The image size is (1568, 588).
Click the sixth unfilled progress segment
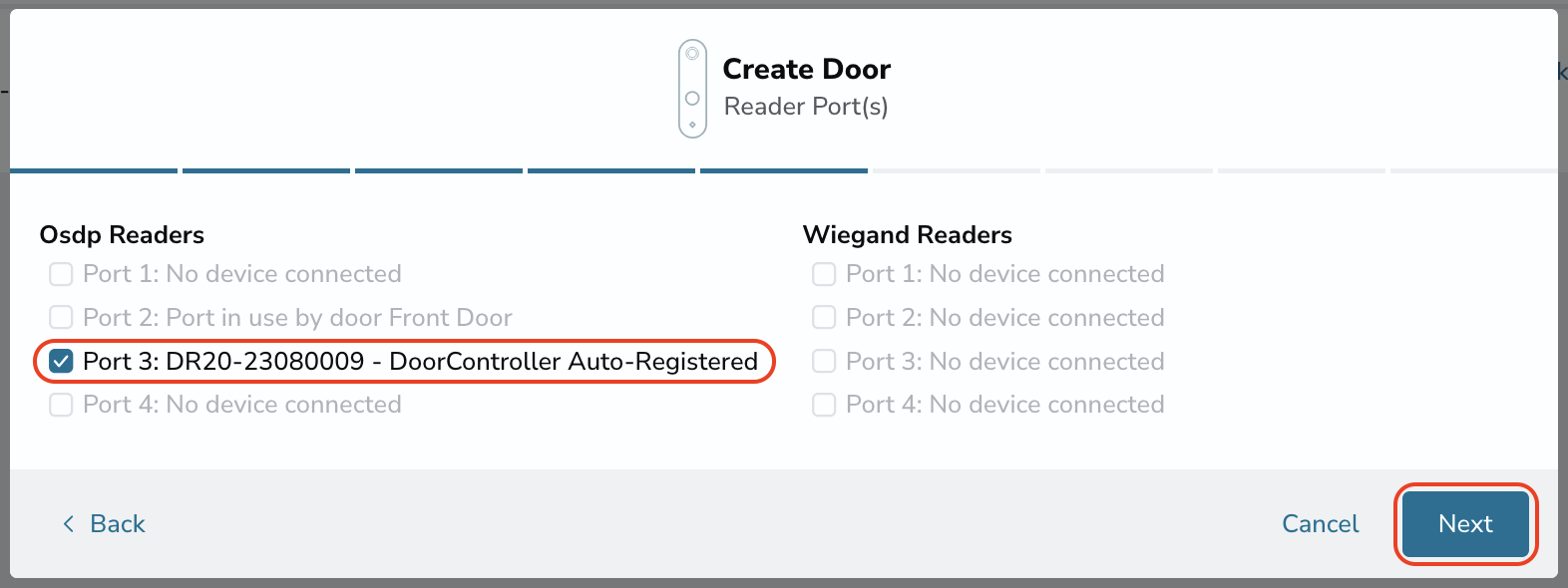pyautogui.click(x=957, y=170)
